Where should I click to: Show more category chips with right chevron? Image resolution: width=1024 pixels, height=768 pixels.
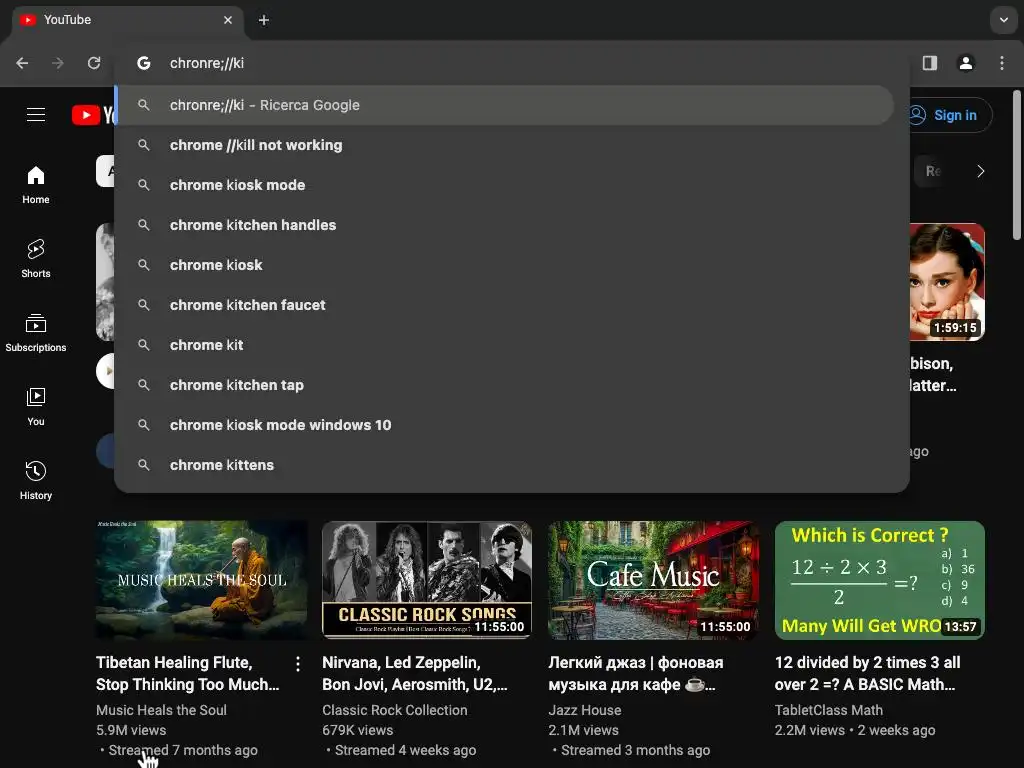coord(980,171)
